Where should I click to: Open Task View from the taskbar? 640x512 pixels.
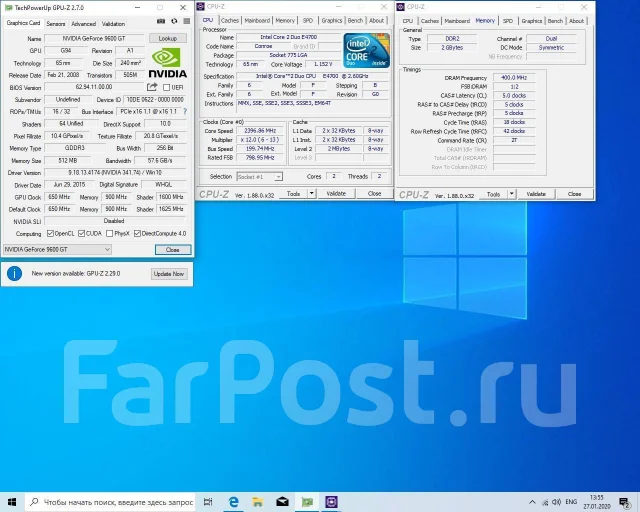pyautogui.click(x=208, y=502)
